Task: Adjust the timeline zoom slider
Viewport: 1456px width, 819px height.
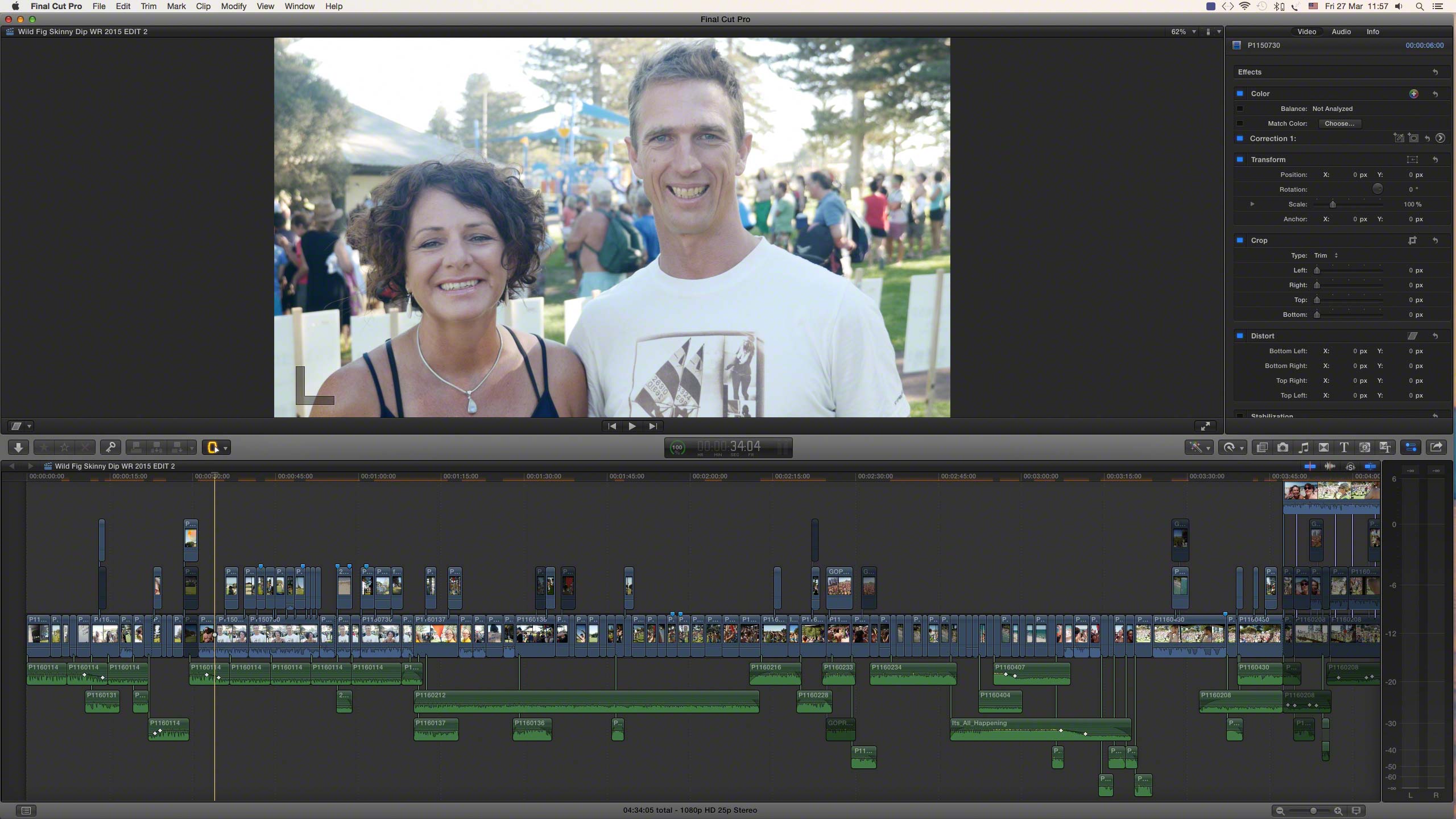Action: [1313, 810]
